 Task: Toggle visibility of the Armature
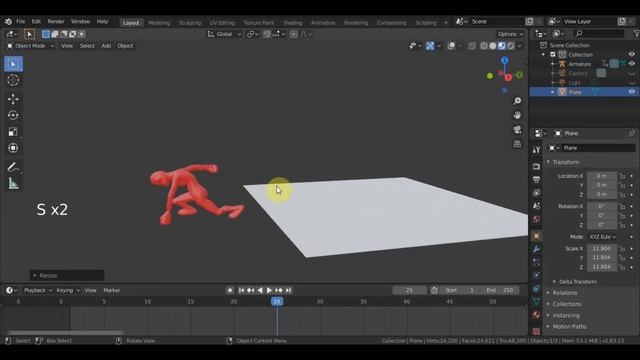631,64
